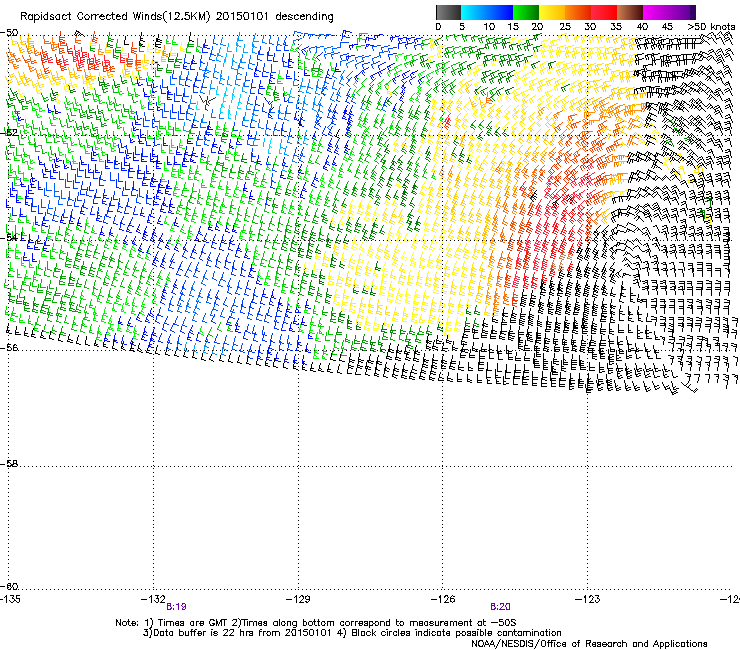Click the -54 latitude axis label
The height and width of the screenshot is (650, 740).
pos(9,237)
